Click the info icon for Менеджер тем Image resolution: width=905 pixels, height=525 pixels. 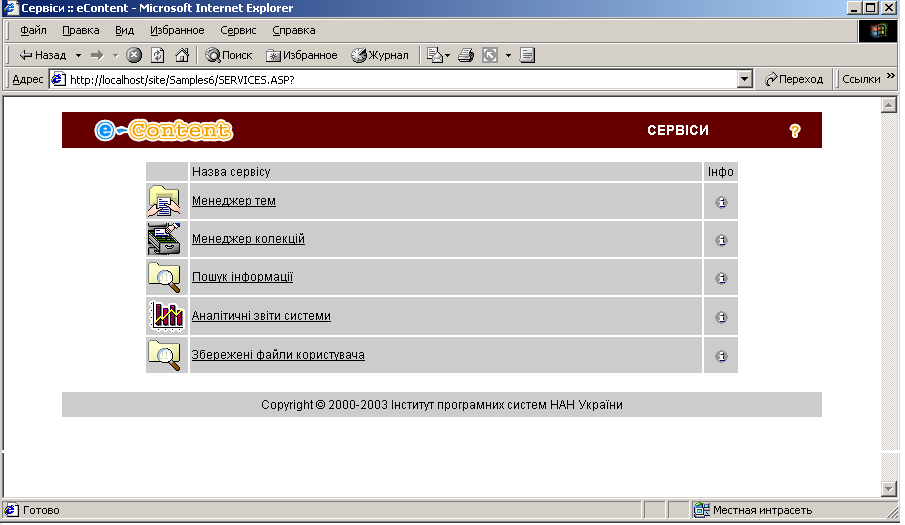721,202
